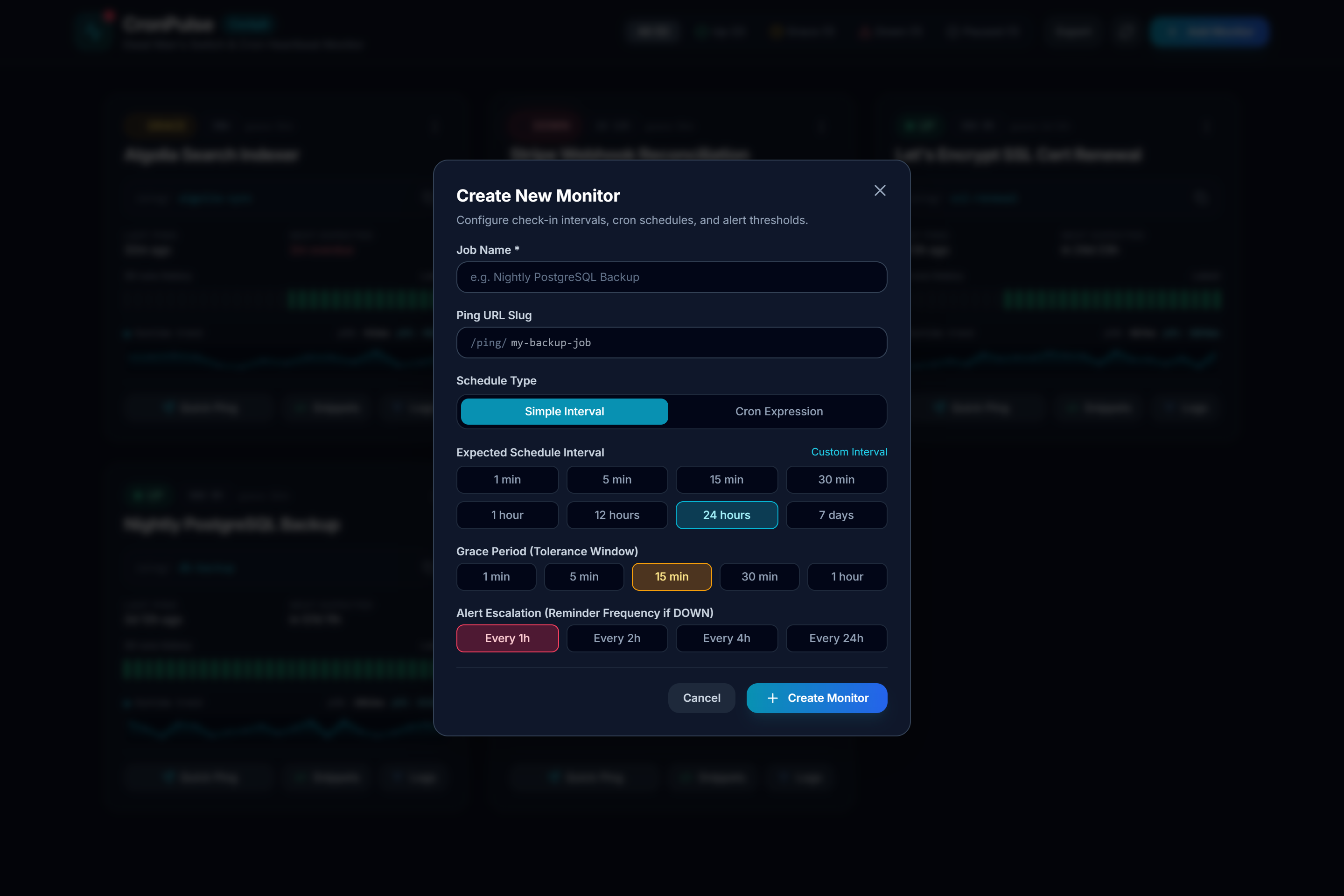The height and width of the screenshot is (896, 1344).
Task: Select Every 24h alert escalation
Action: (x=836, y=638)
